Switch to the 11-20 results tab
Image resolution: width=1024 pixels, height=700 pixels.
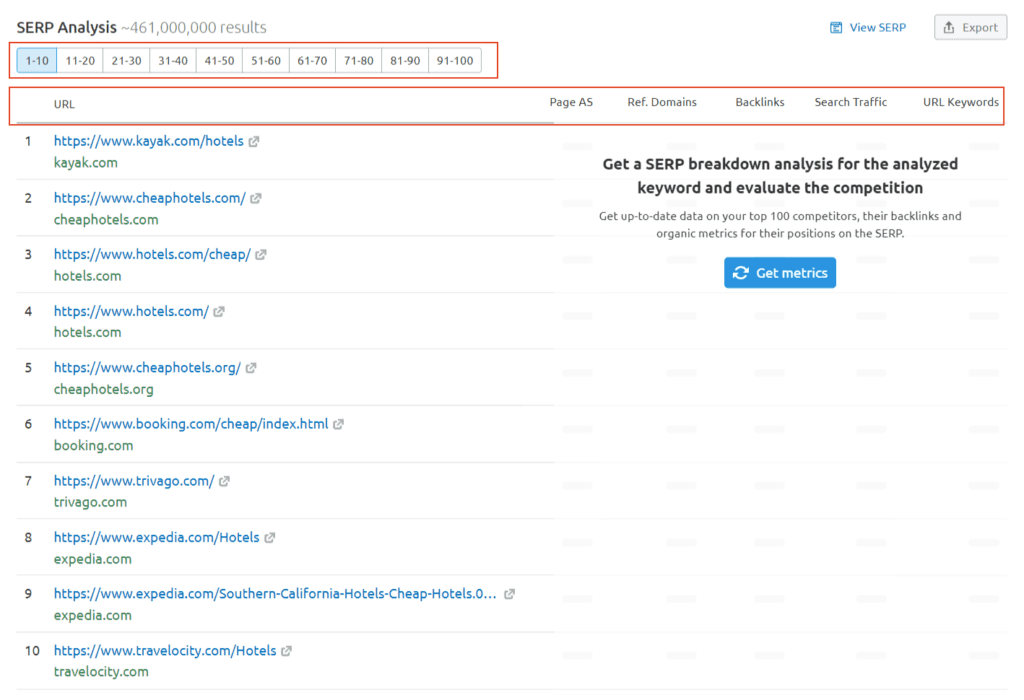click(x=80, y=61)
